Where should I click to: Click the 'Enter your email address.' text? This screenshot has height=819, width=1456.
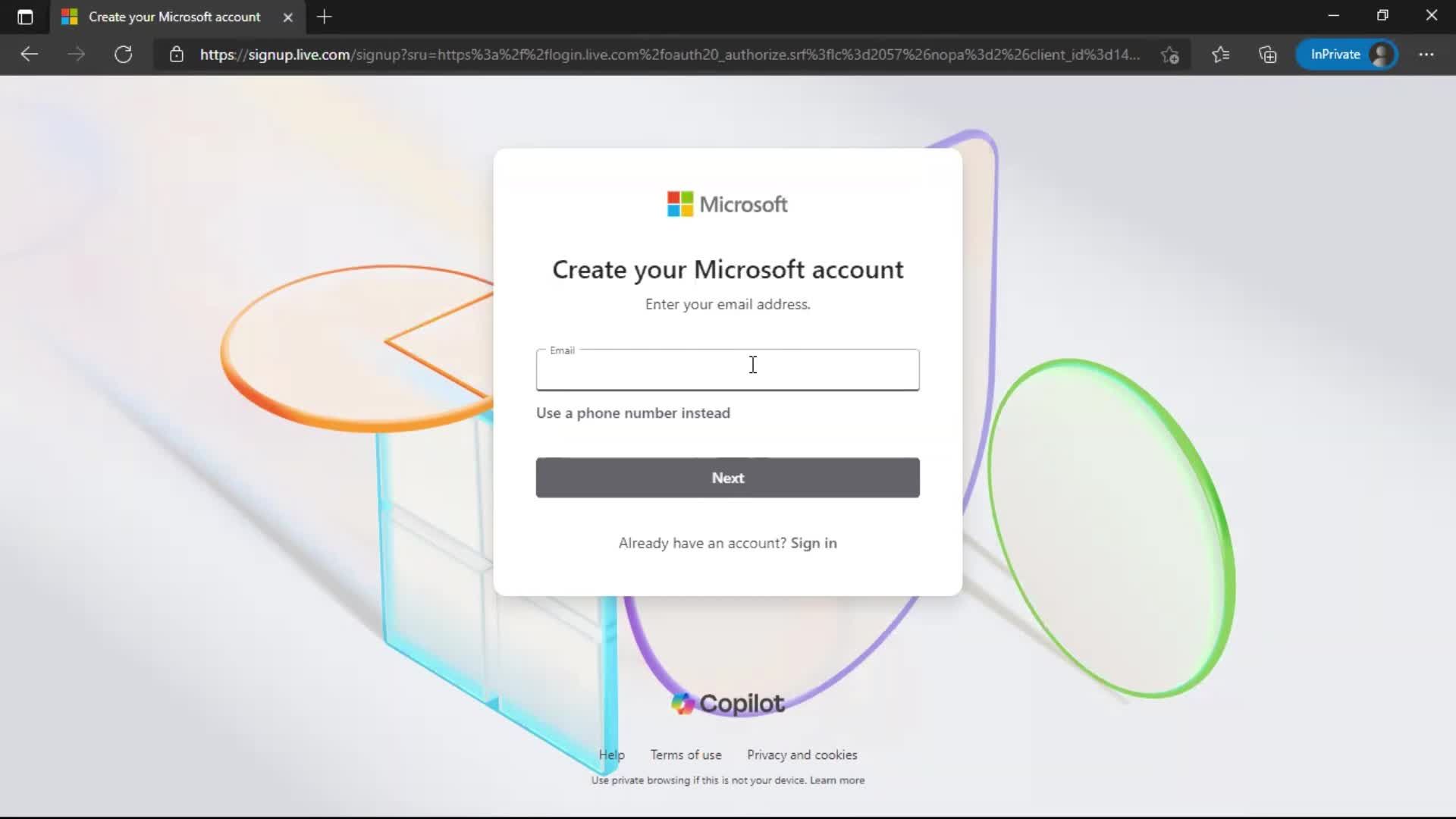pos(727,304)
